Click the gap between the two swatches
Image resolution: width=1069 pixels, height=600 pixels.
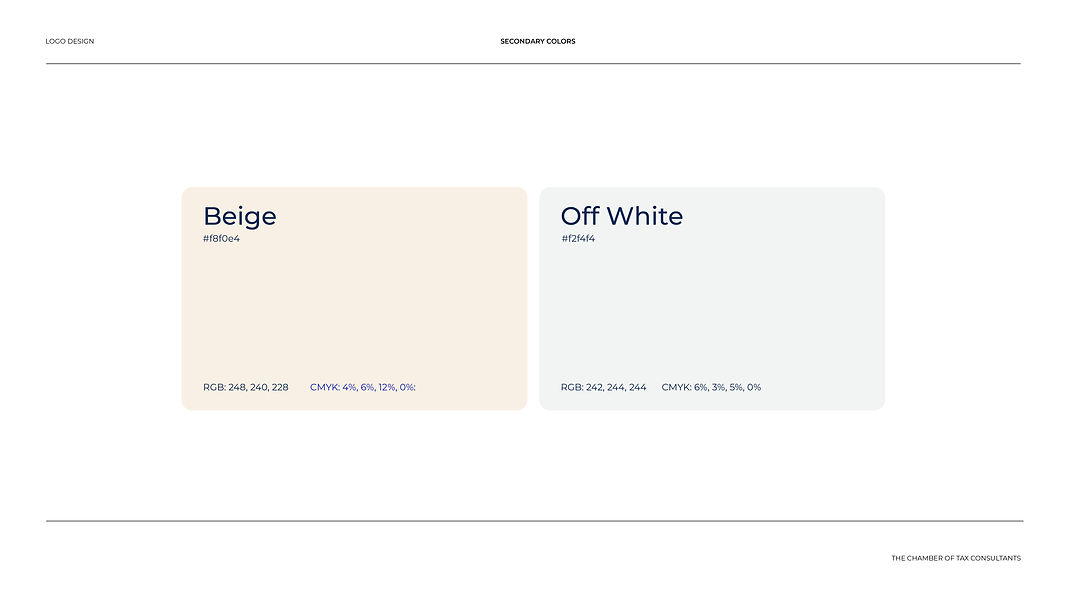533,299
